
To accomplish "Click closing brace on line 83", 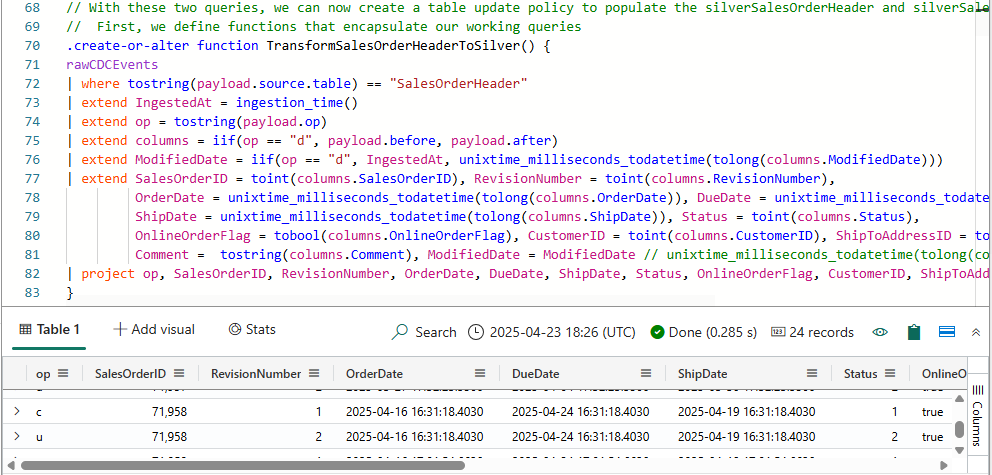I will (70, 292).
